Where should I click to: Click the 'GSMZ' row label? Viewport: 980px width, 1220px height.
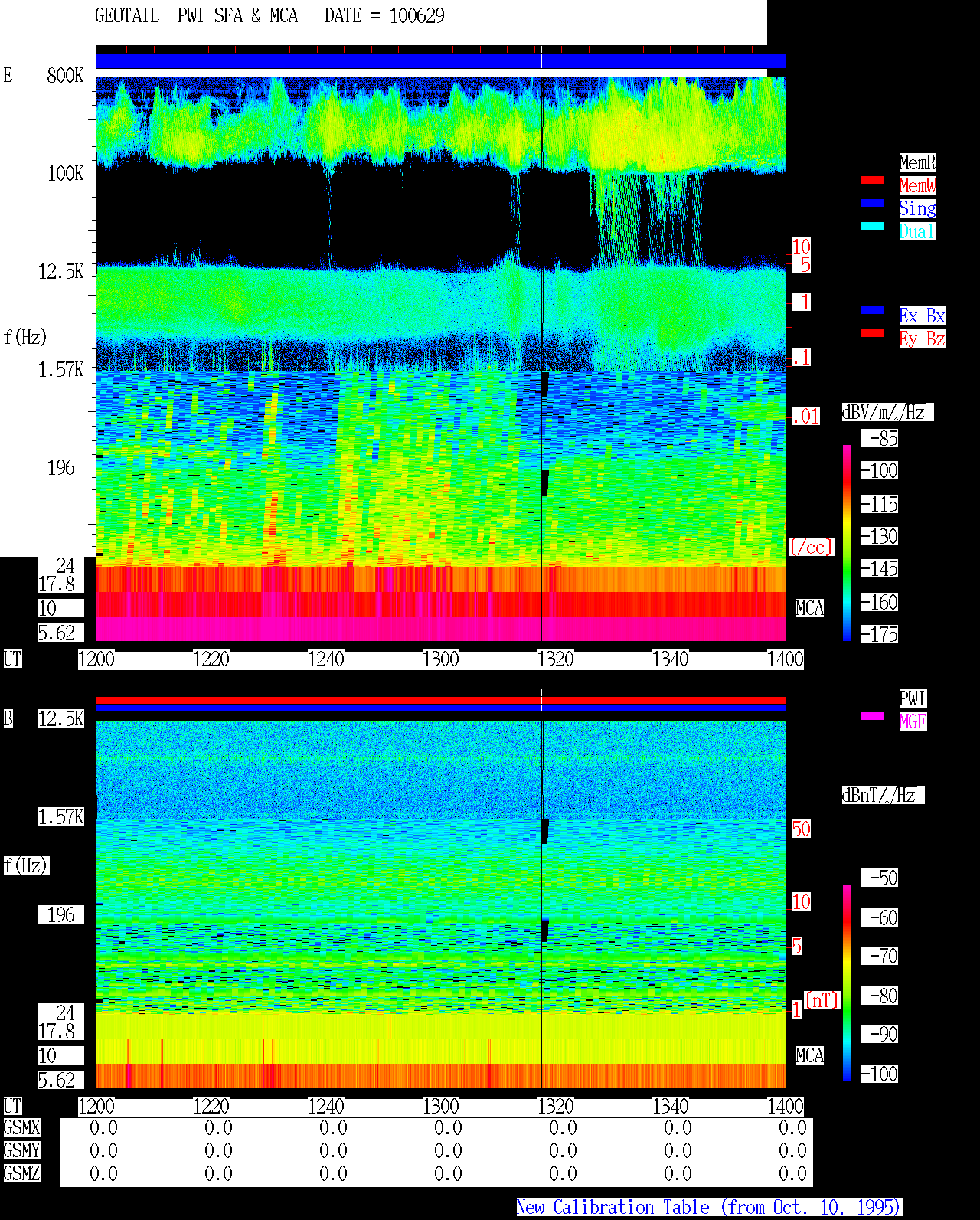(21, 1174)
